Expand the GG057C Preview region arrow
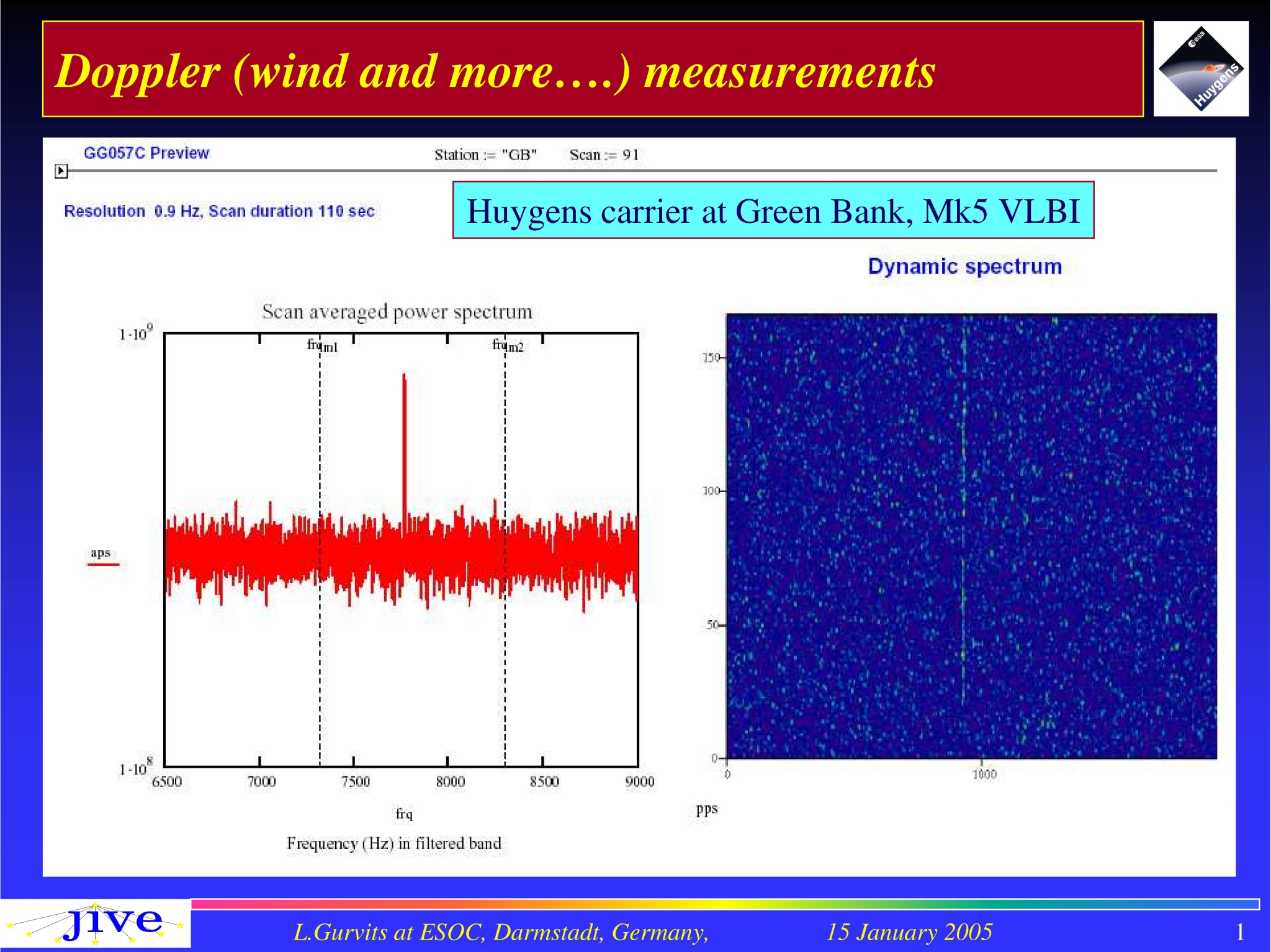 61,171
